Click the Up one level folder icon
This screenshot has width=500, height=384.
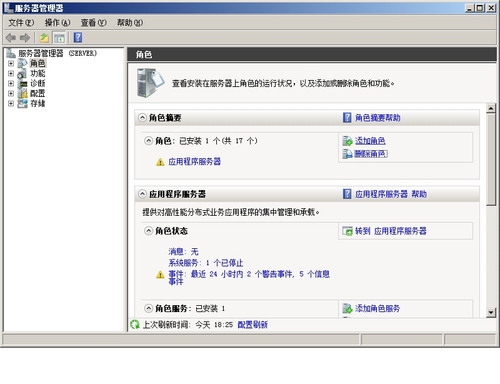[x=44, y=38]
